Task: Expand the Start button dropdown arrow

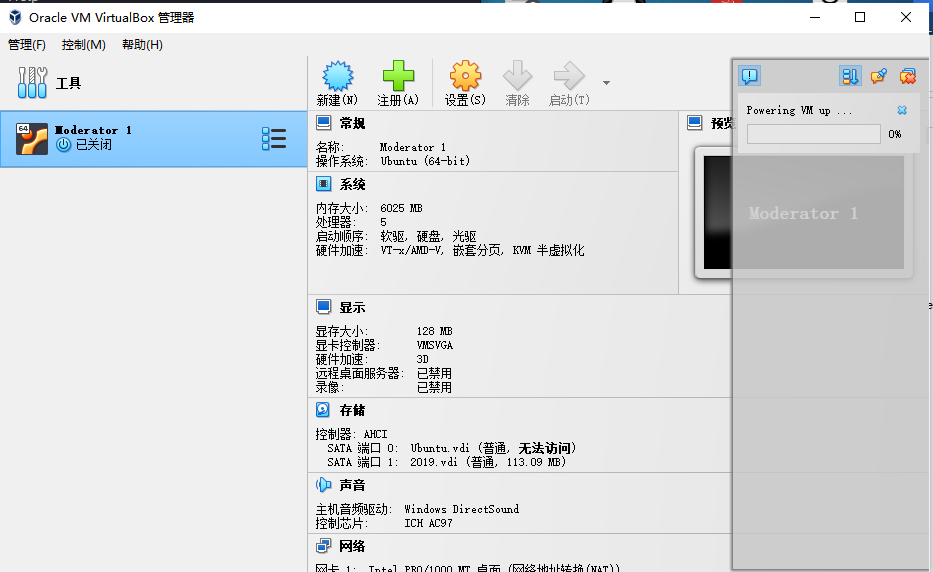Action: 606,83
